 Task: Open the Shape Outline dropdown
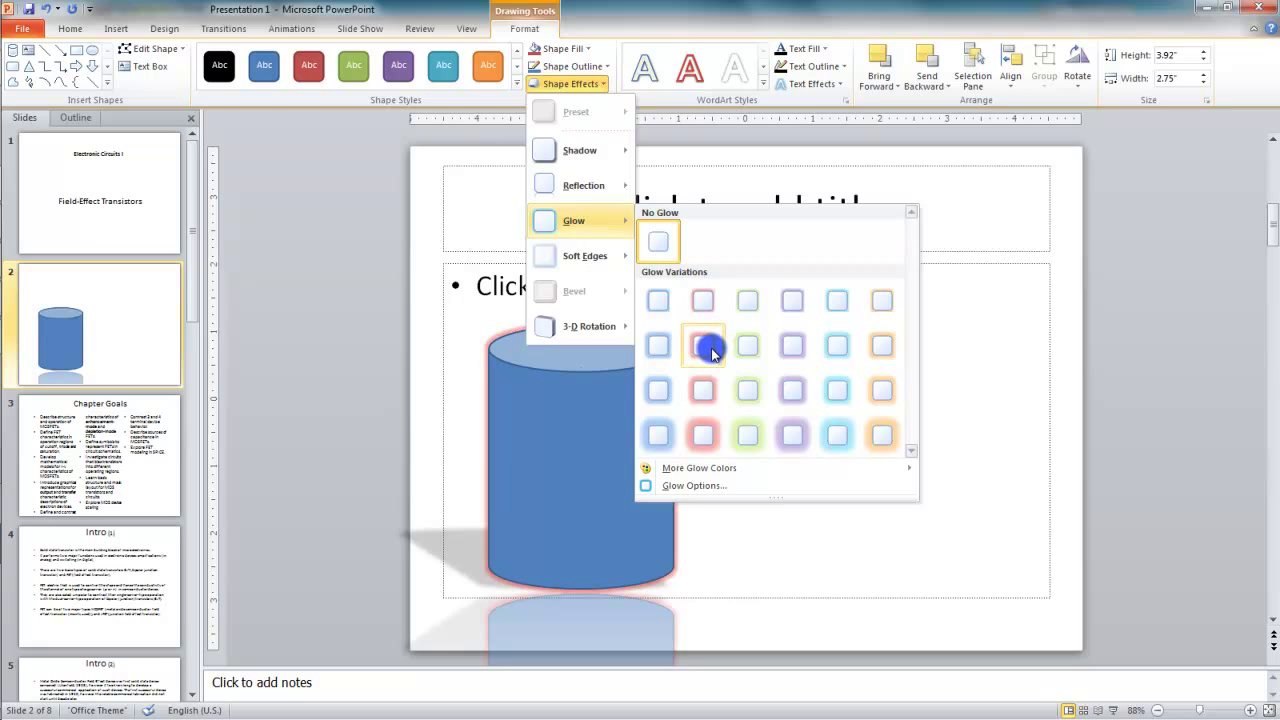click(567, 66)
